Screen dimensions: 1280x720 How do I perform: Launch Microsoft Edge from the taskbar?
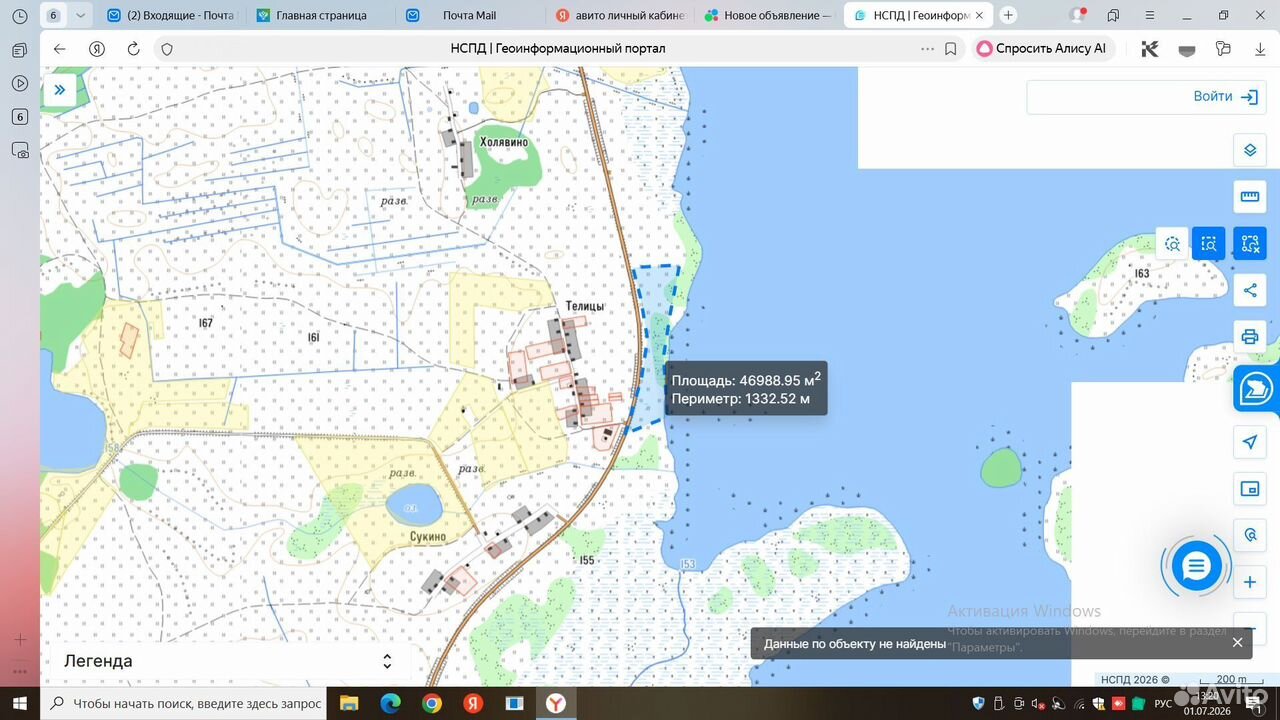[390, 703]
